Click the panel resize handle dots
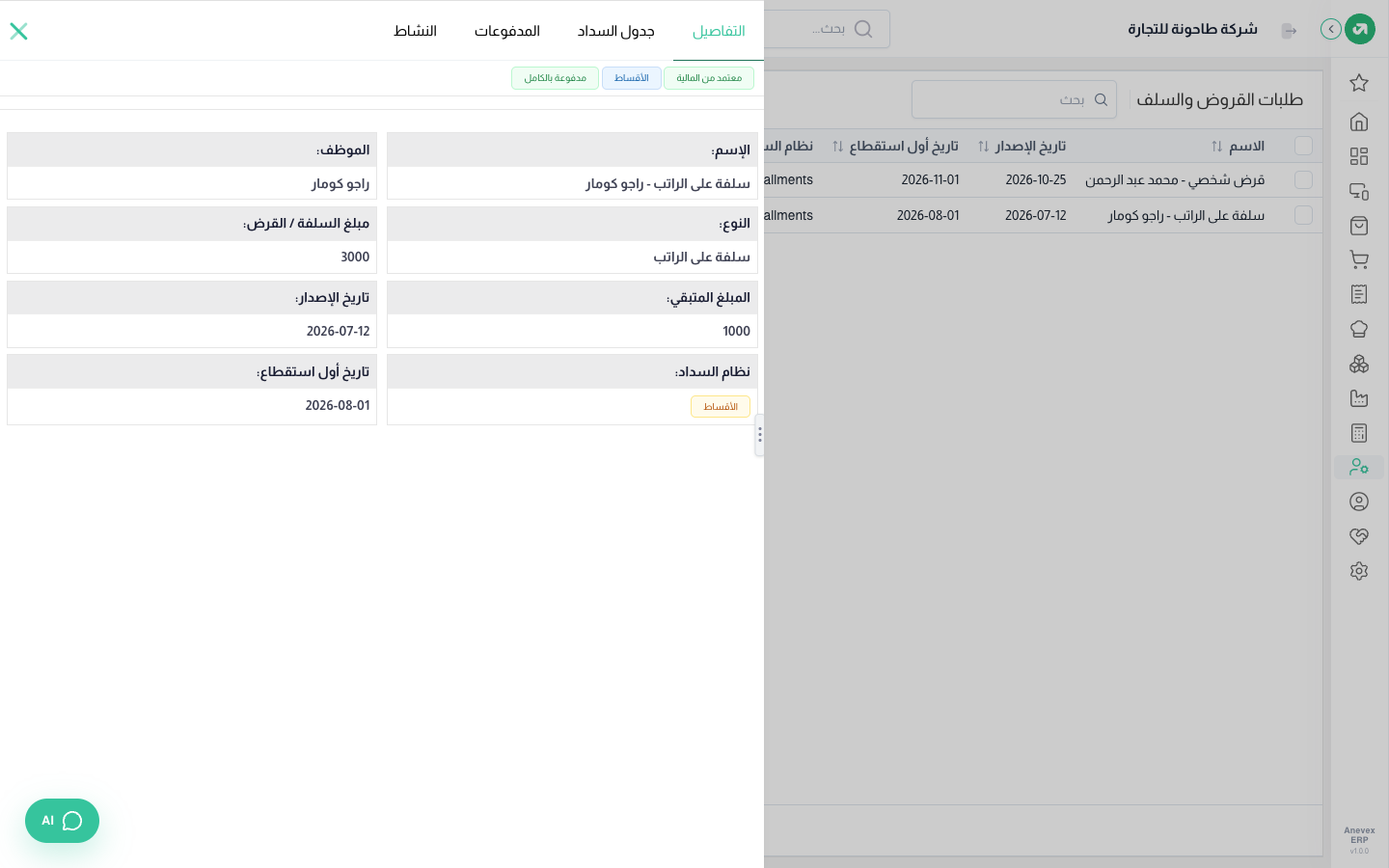Screen dimensions: 1389x868 click(760, 435)
